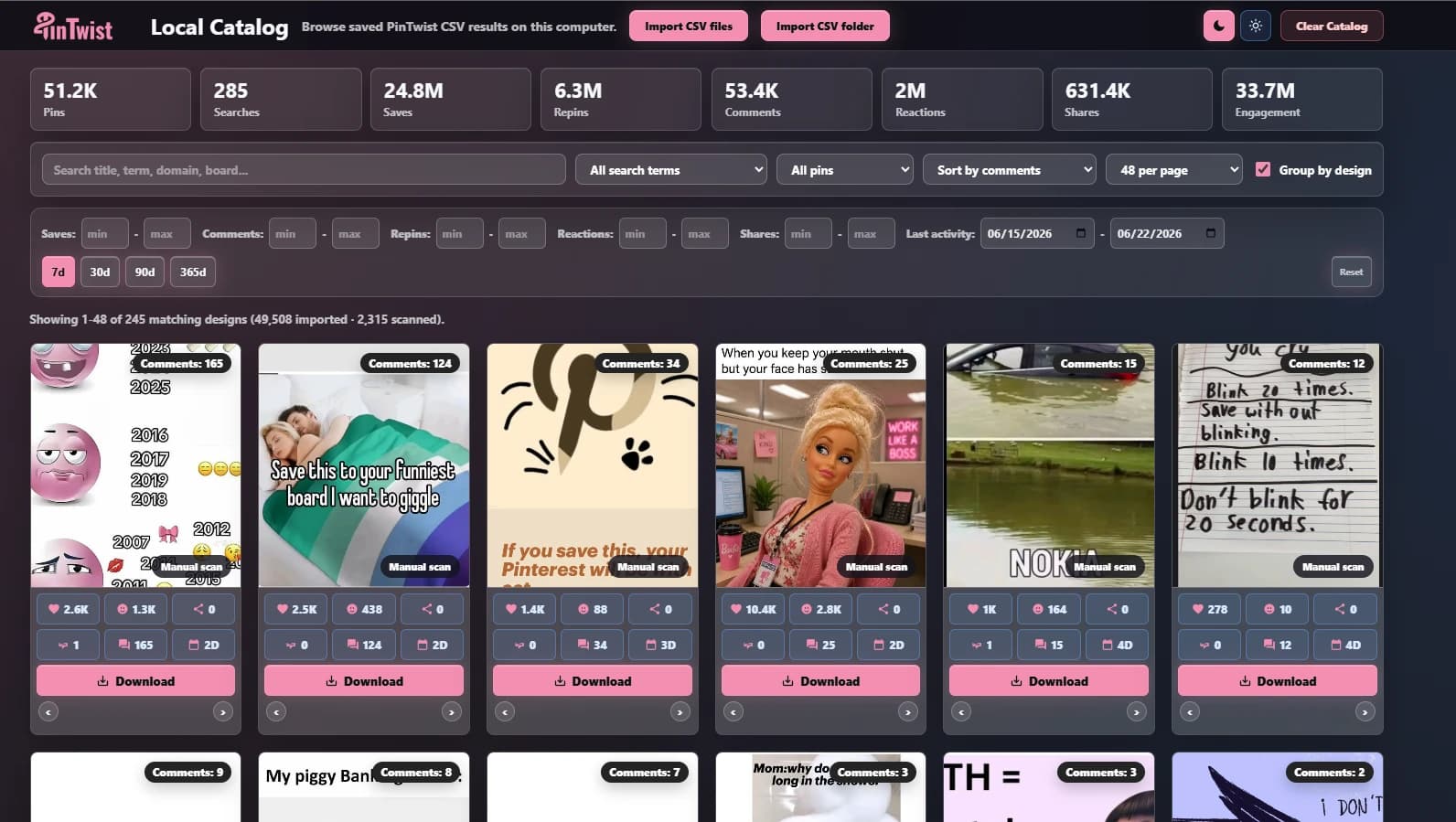Open the pink emoji years pin thumbnail
Image resolution: width=1456 pixels, height=822 pixels.
(135, 465)
